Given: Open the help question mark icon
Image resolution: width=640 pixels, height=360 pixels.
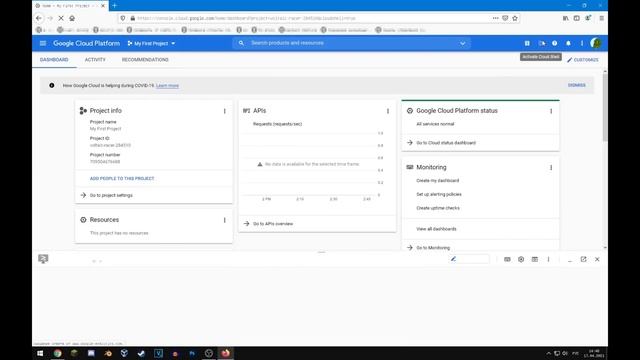Looking at the screenshot, I should coord(555,43).
